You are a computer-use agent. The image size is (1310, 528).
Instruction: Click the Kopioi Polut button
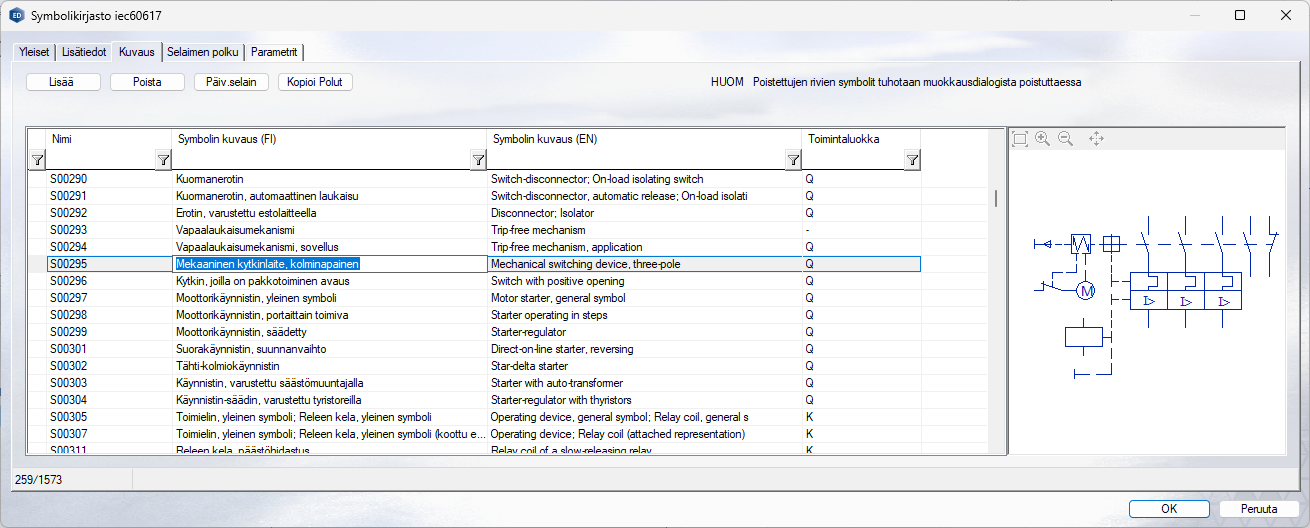pos(315,82)
